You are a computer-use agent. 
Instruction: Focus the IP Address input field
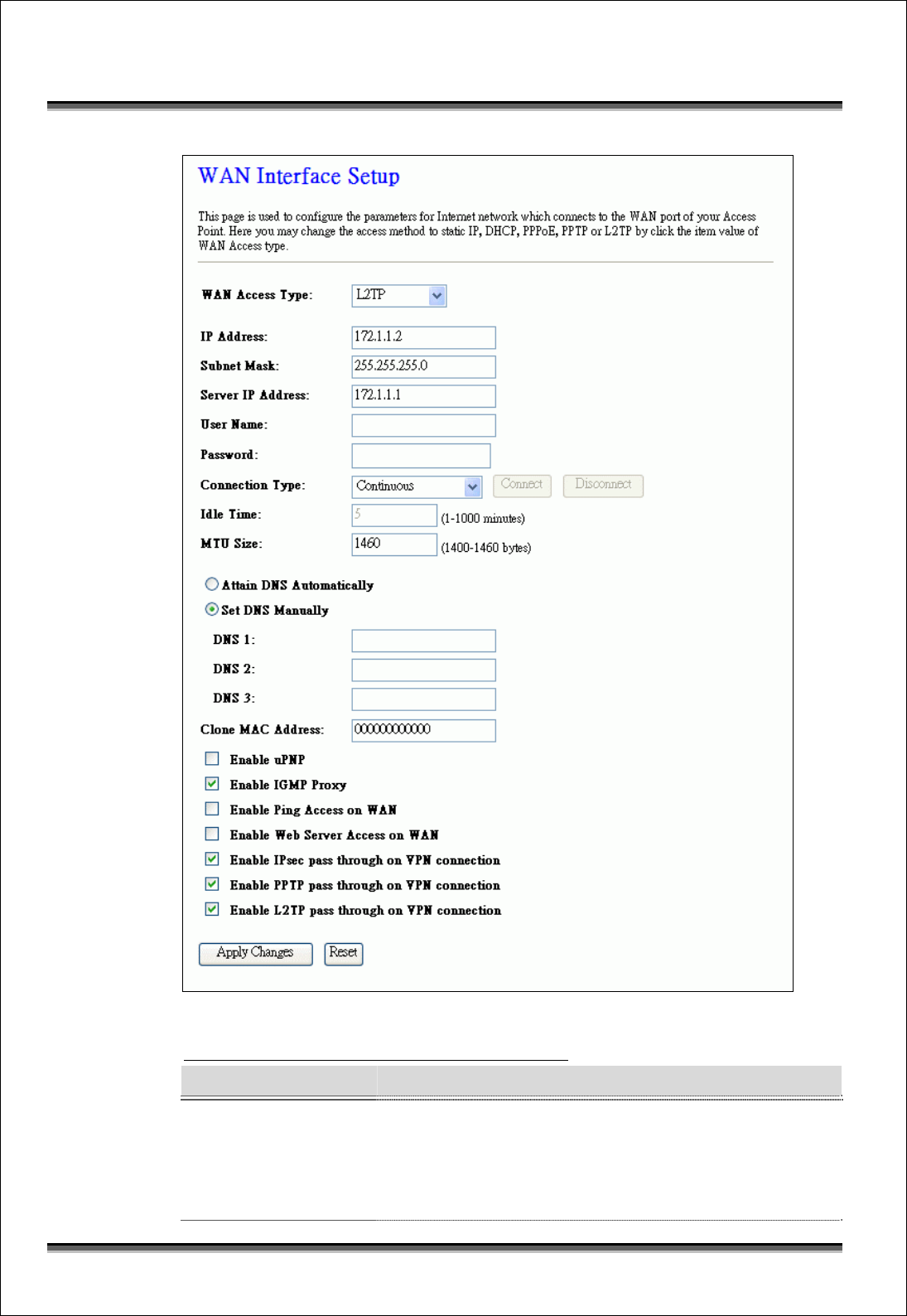[424, 337]
